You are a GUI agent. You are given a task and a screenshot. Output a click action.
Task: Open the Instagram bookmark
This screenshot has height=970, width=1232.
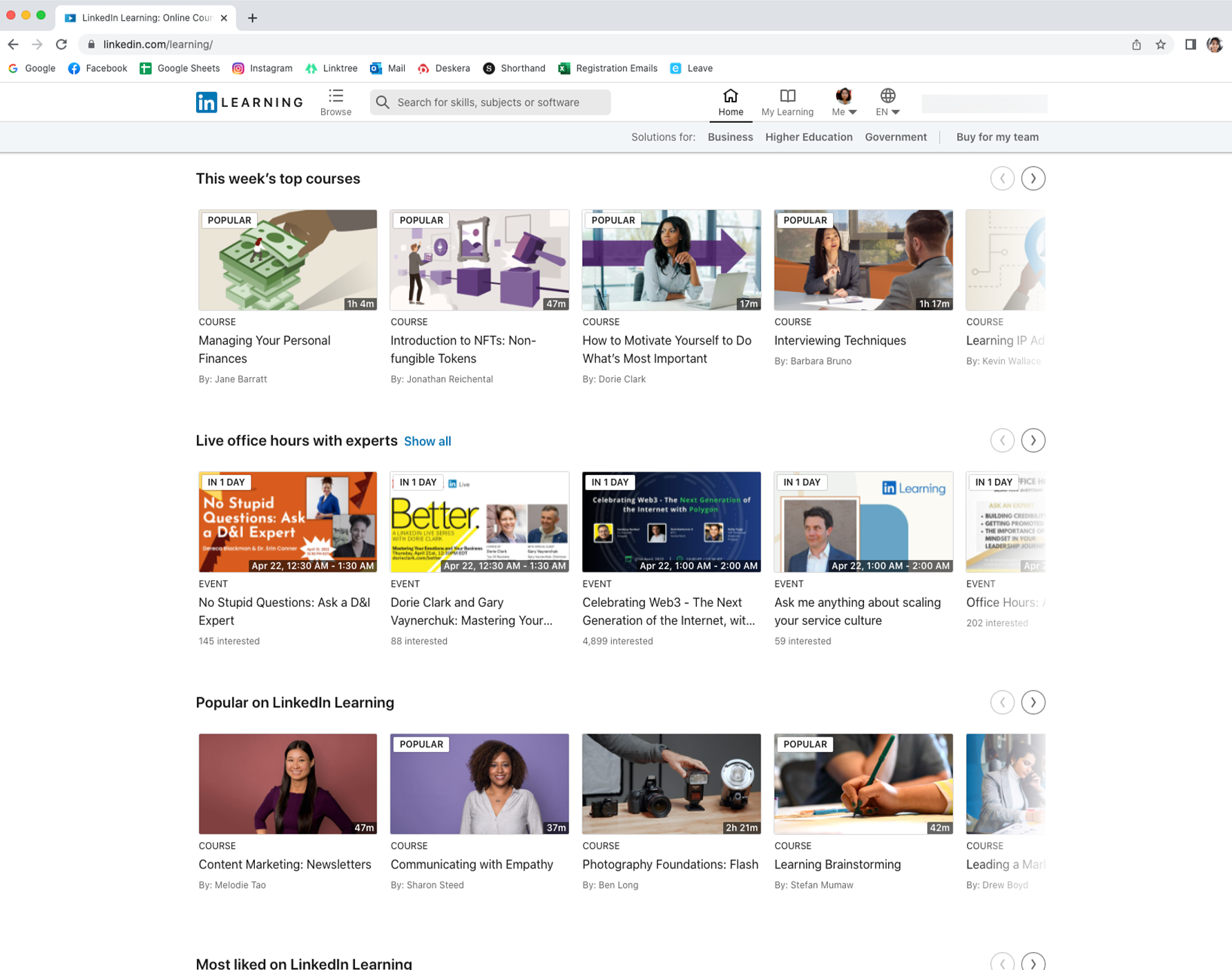click(x=262, y=68)
